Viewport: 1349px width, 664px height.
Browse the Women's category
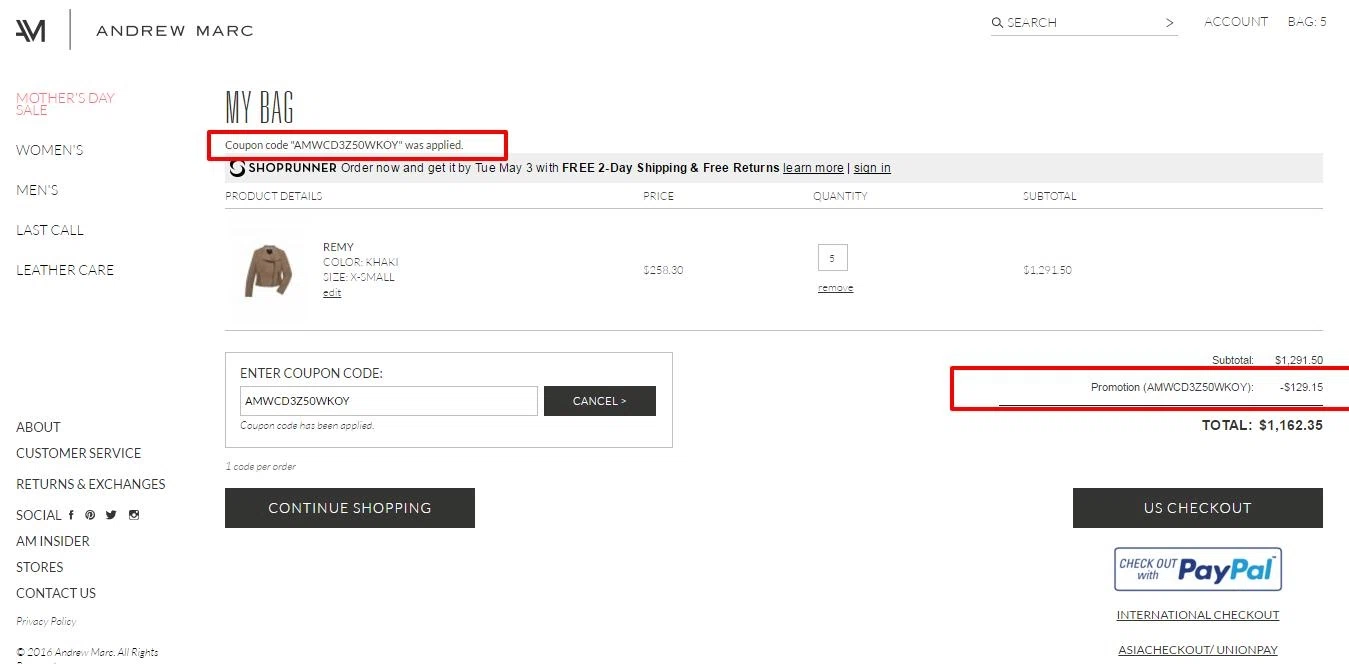coord(50,150)
